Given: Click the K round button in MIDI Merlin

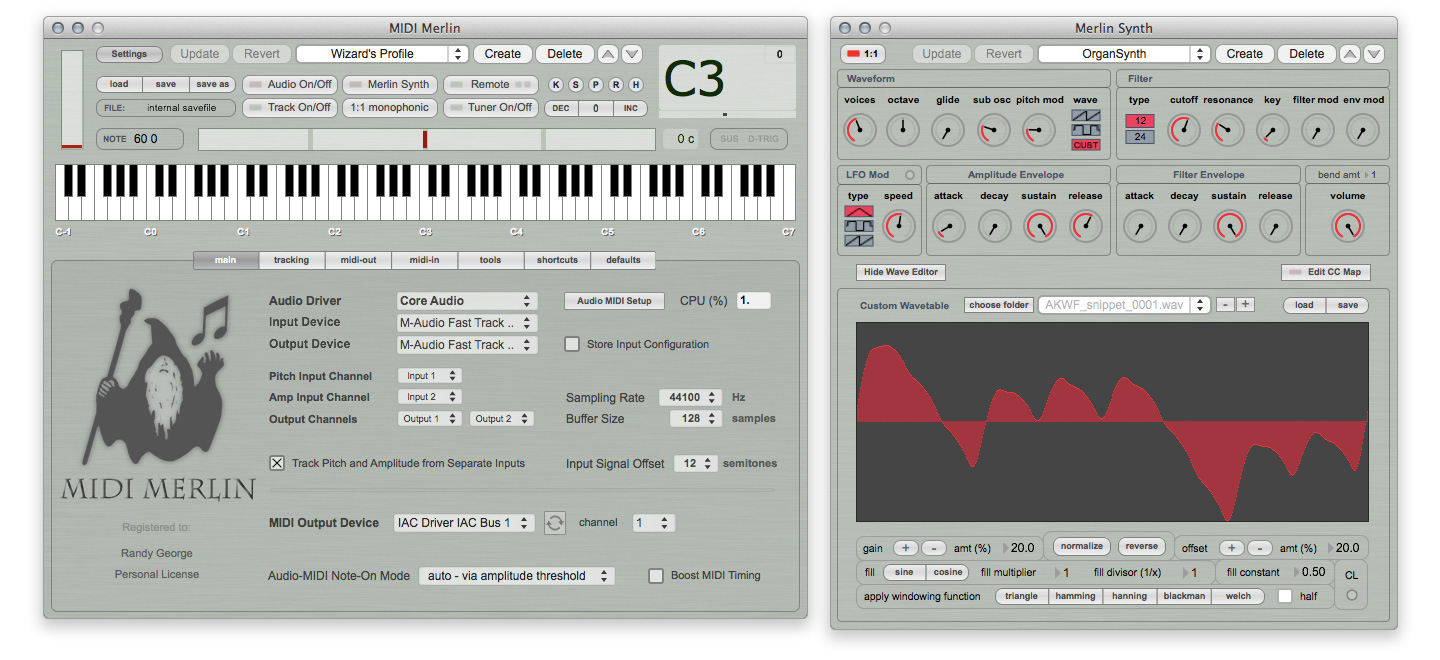Looking at the screenshot, I should pos(557,85).
